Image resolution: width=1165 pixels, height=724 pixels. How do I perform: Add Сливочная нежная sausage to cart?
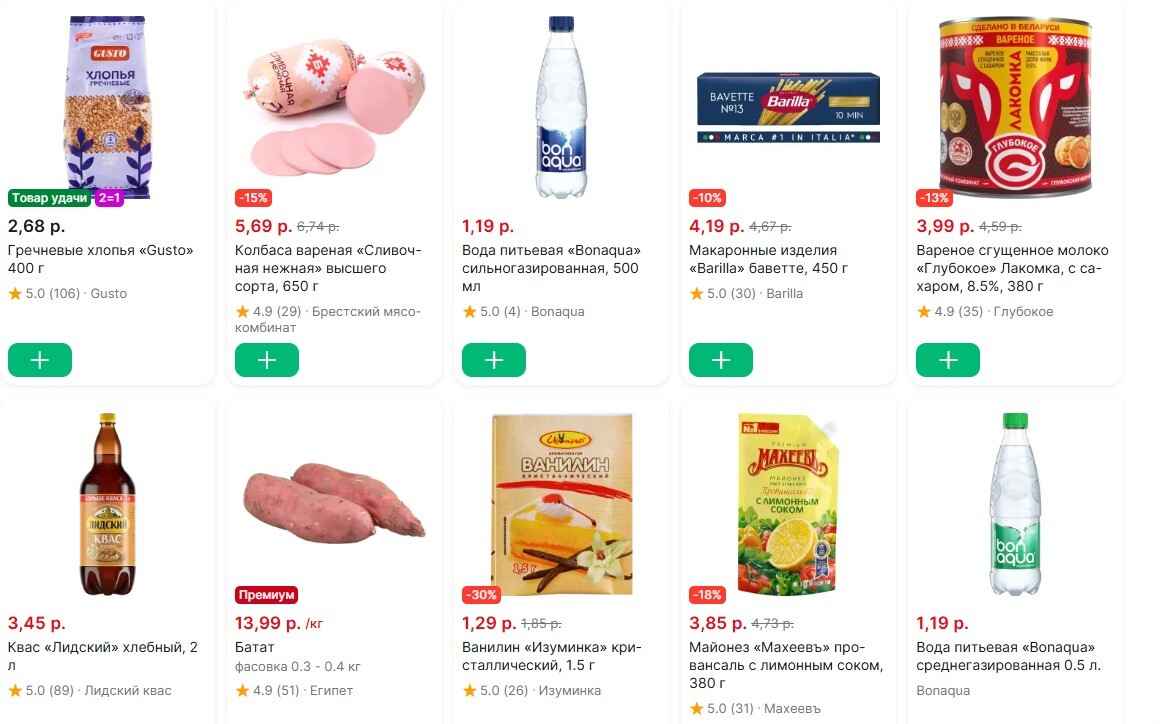coord(267,360)
